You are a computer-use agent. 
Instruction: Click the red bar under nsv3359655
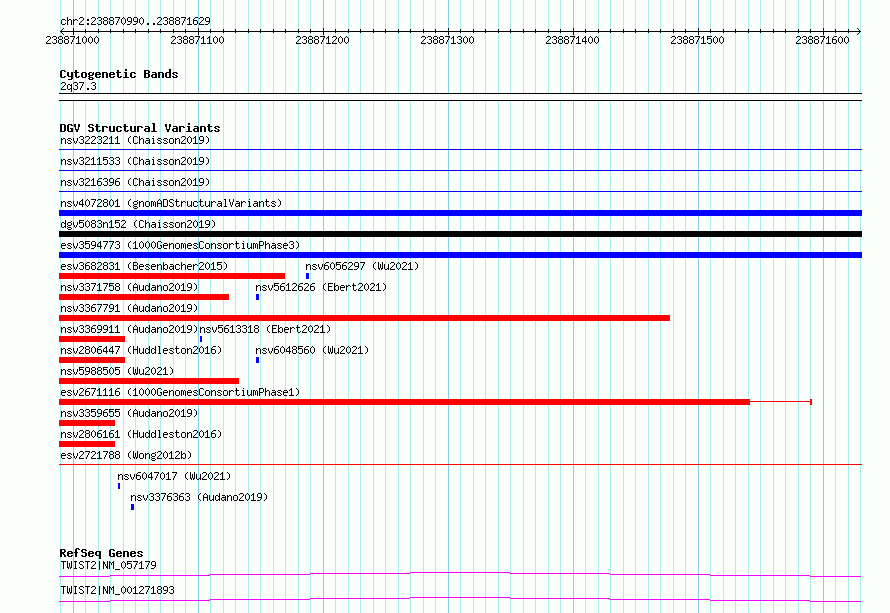coord(87,423)
